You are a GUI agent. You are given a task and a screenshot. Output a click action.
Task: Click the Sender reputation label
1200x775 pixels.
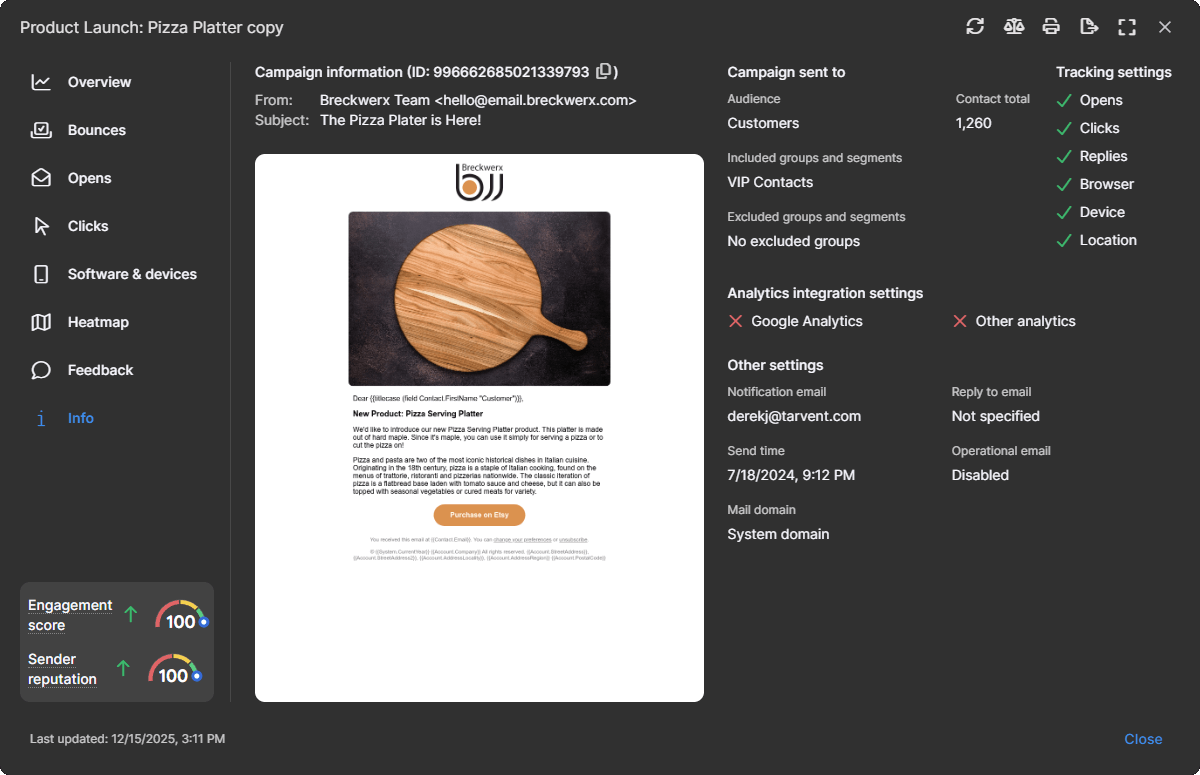(62, 669)
